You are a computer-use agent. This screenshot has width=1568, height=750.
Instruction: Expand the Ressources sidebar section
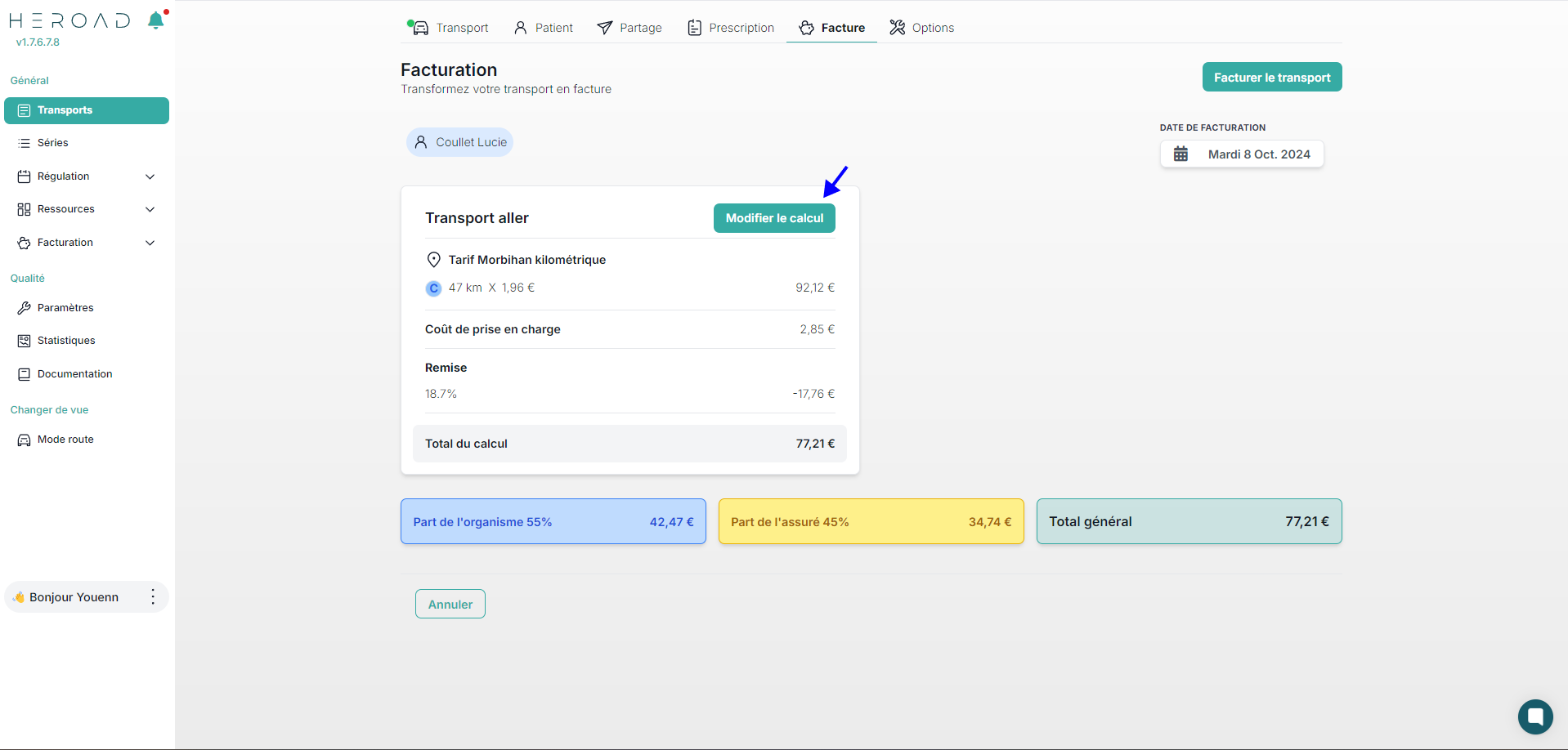150,209
